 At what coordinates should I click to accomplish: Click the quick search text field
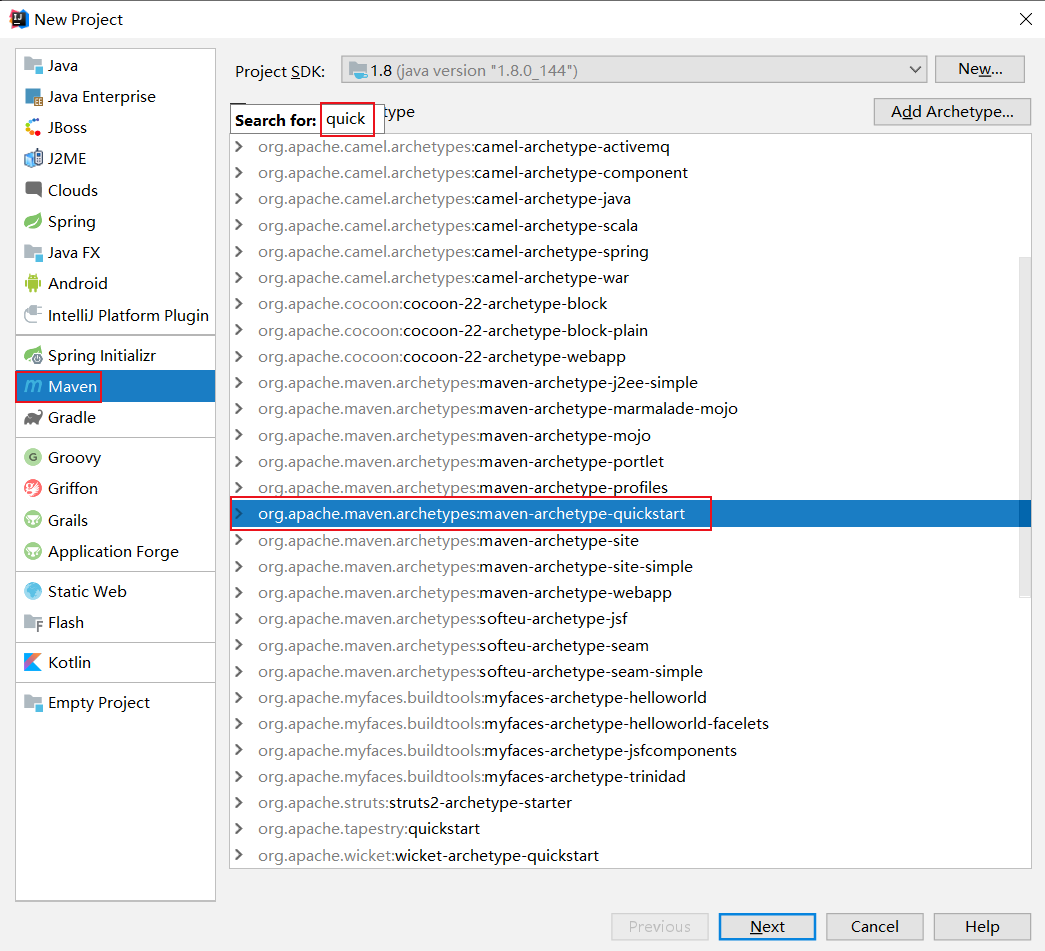coord(347,119)
